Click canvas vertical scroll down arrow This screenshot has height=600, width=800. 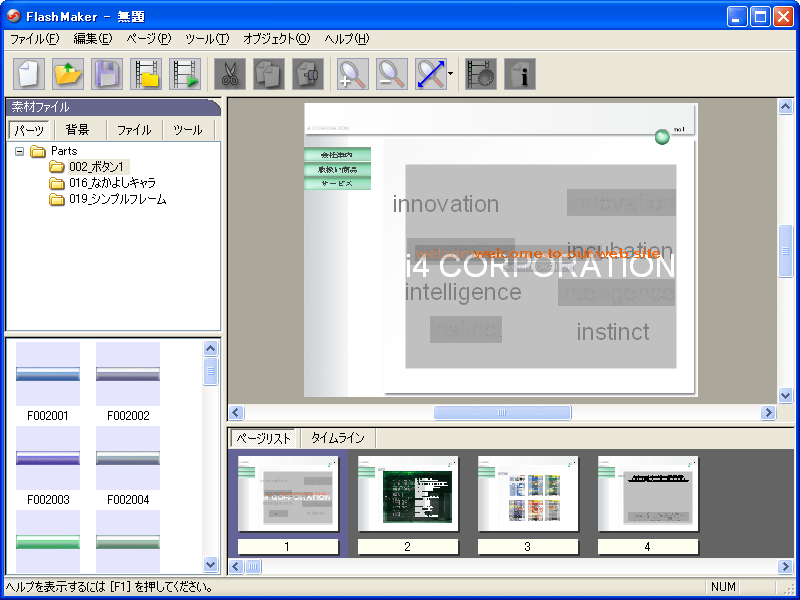[785, 395]
